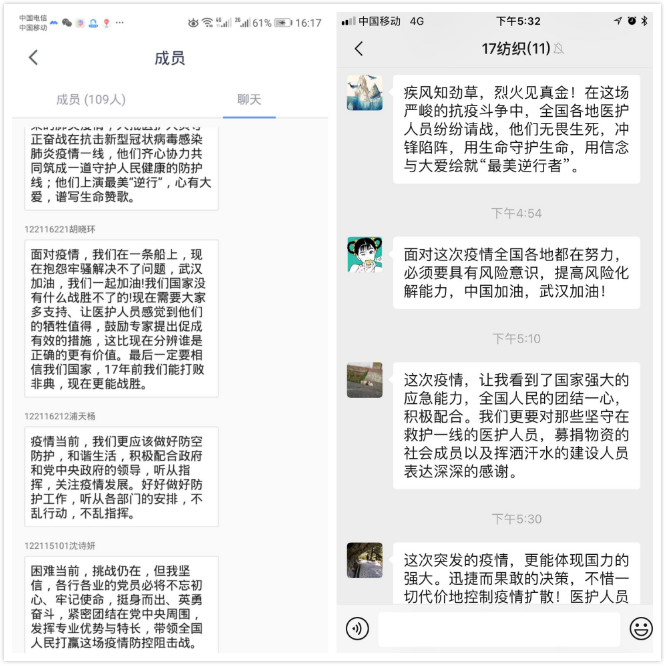Tap sender name 122115101沈诗妍

60,545
